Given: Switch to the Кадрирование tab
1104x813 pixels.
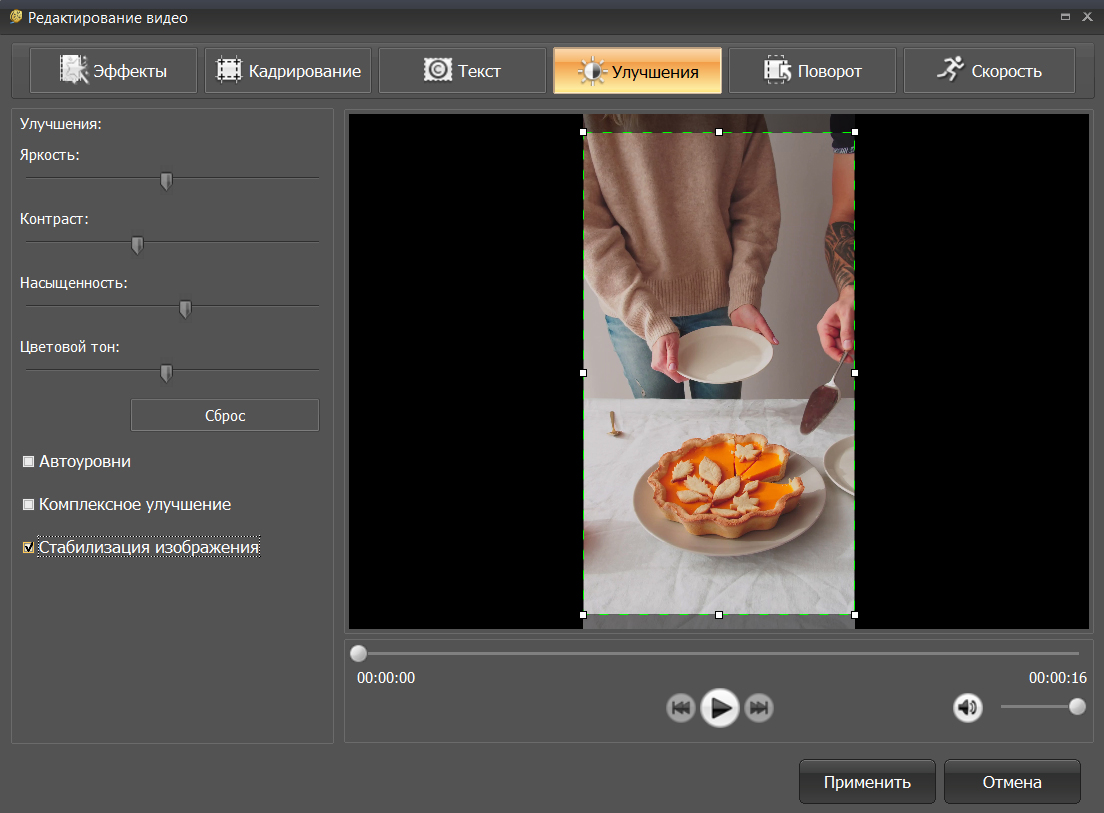Looking at the screenshot, I should coord(288,70).
